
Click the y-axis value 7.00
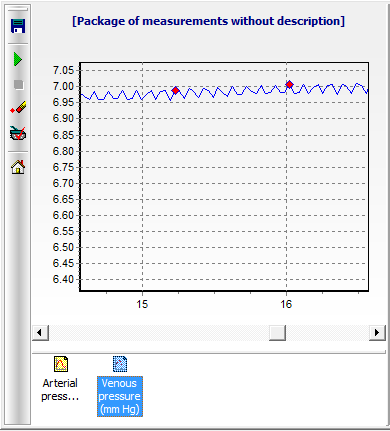click(x=63, y=86)
